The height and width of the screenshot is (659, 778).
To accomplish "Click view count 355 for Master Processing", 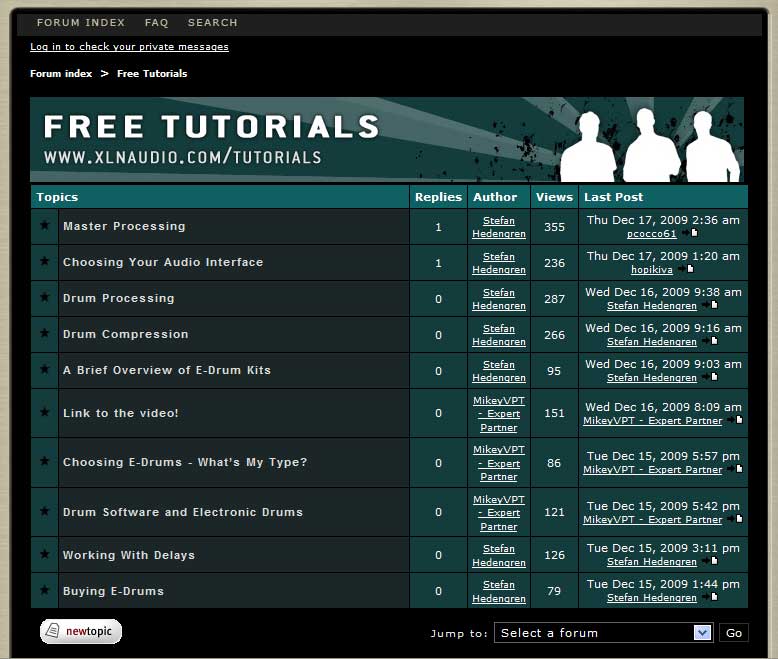I will click(554, 227).
